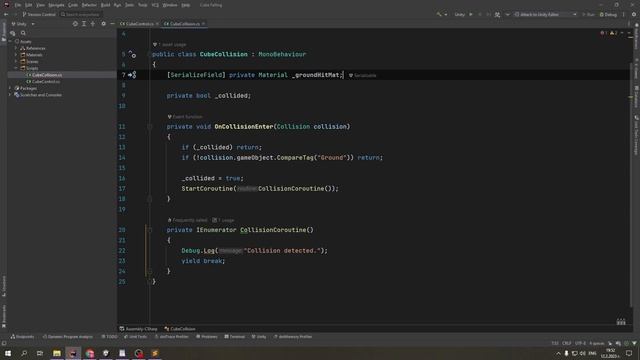640x360 pixels.
Task: Click the errors and warnings indicator
Action: [609, 33]
